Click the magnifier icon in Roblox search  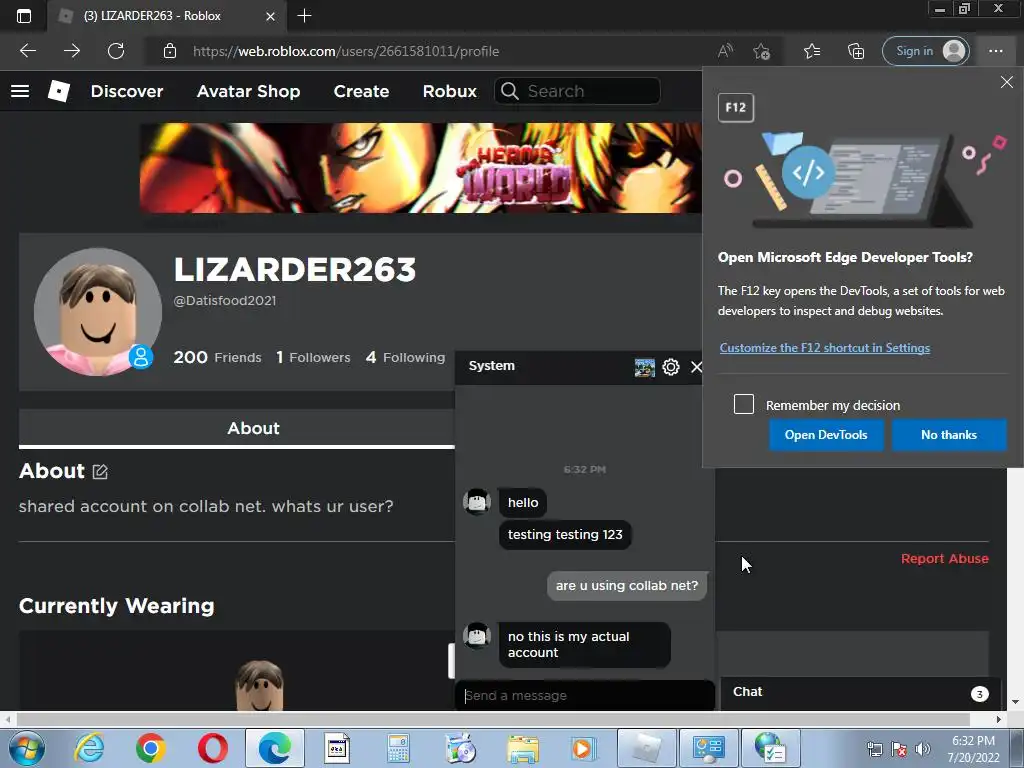(x=509, y=91)
